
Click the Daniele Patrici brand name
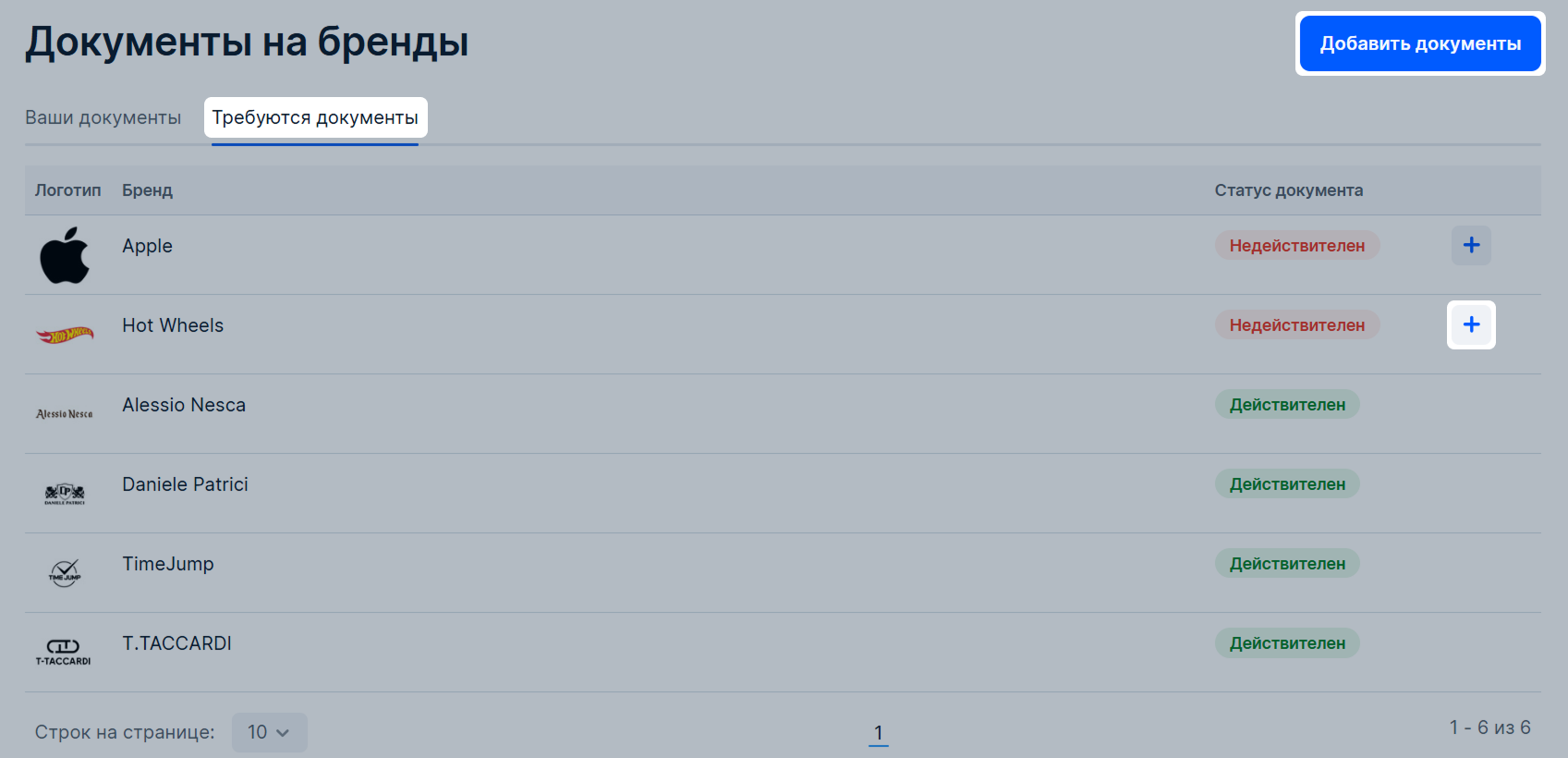point(186,484)
